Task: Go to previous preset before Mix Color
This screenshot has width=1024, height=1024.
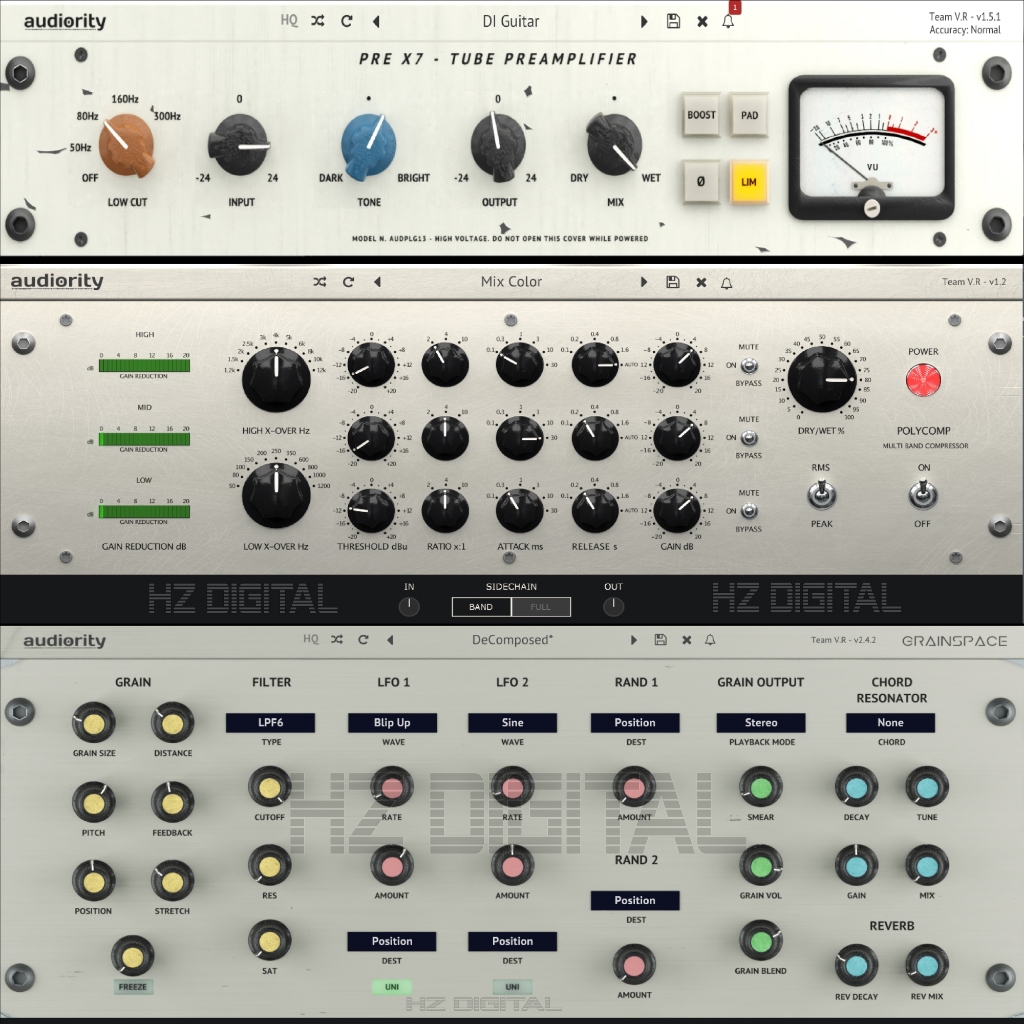Action: (377, 282)
